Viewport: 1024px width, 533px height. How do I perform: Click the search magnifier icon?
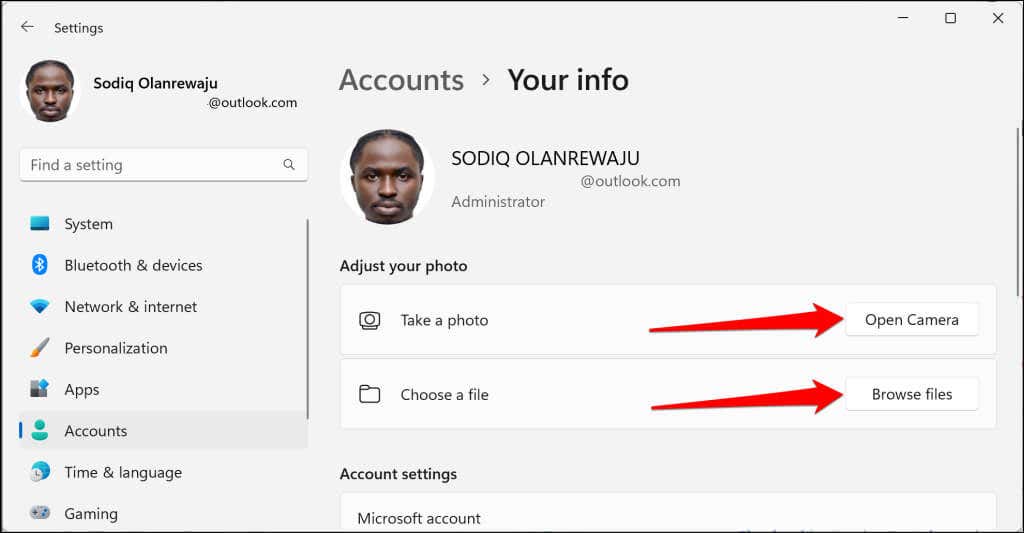click(289, 165)
